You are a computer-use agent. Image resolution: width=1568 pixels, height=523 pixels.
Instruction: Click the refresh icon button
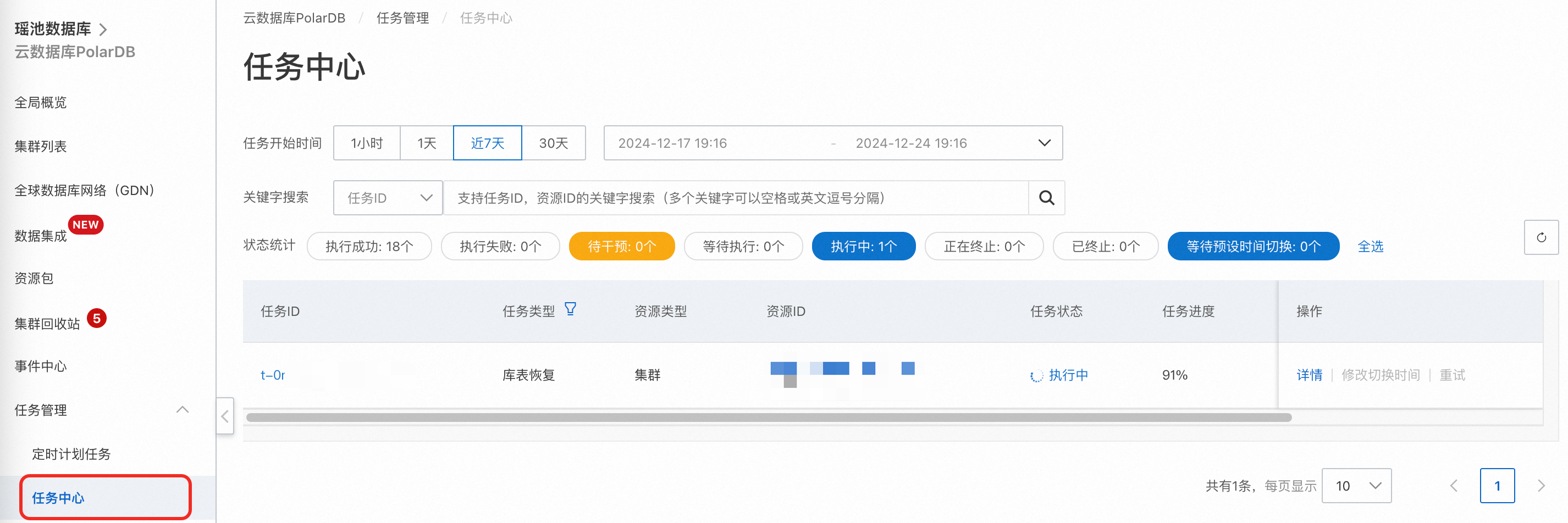(1541, 237)
